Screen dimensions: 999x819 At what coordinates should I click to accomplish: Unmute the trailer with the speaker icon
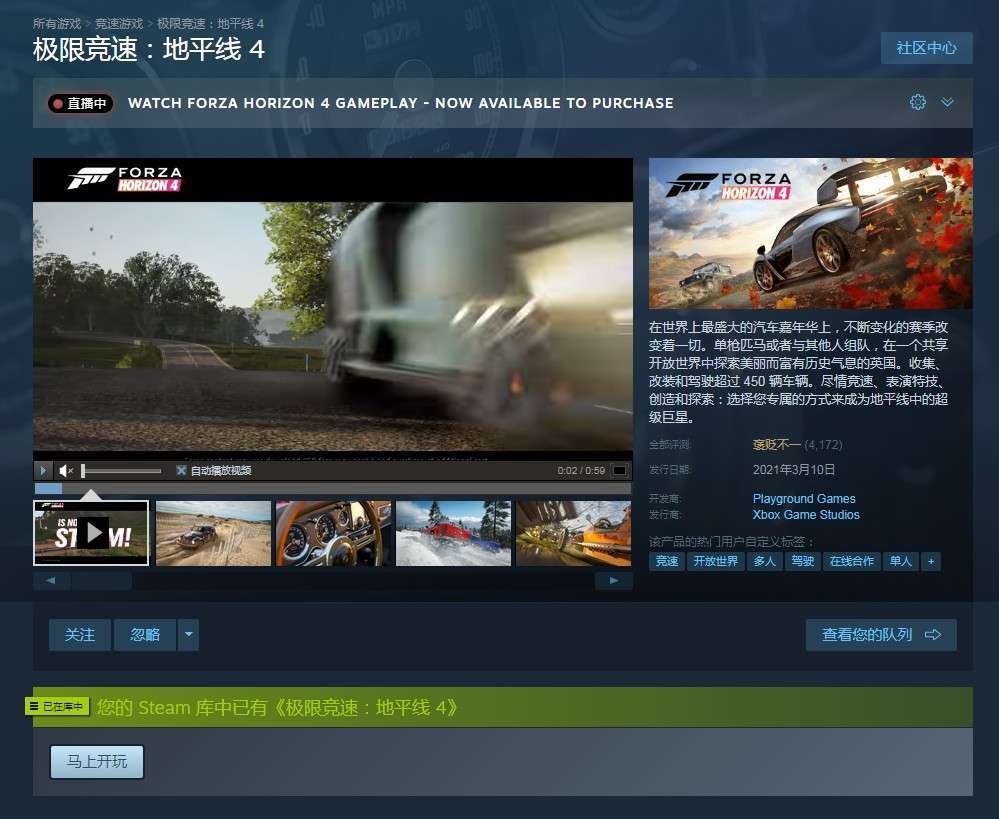[66, 470]
